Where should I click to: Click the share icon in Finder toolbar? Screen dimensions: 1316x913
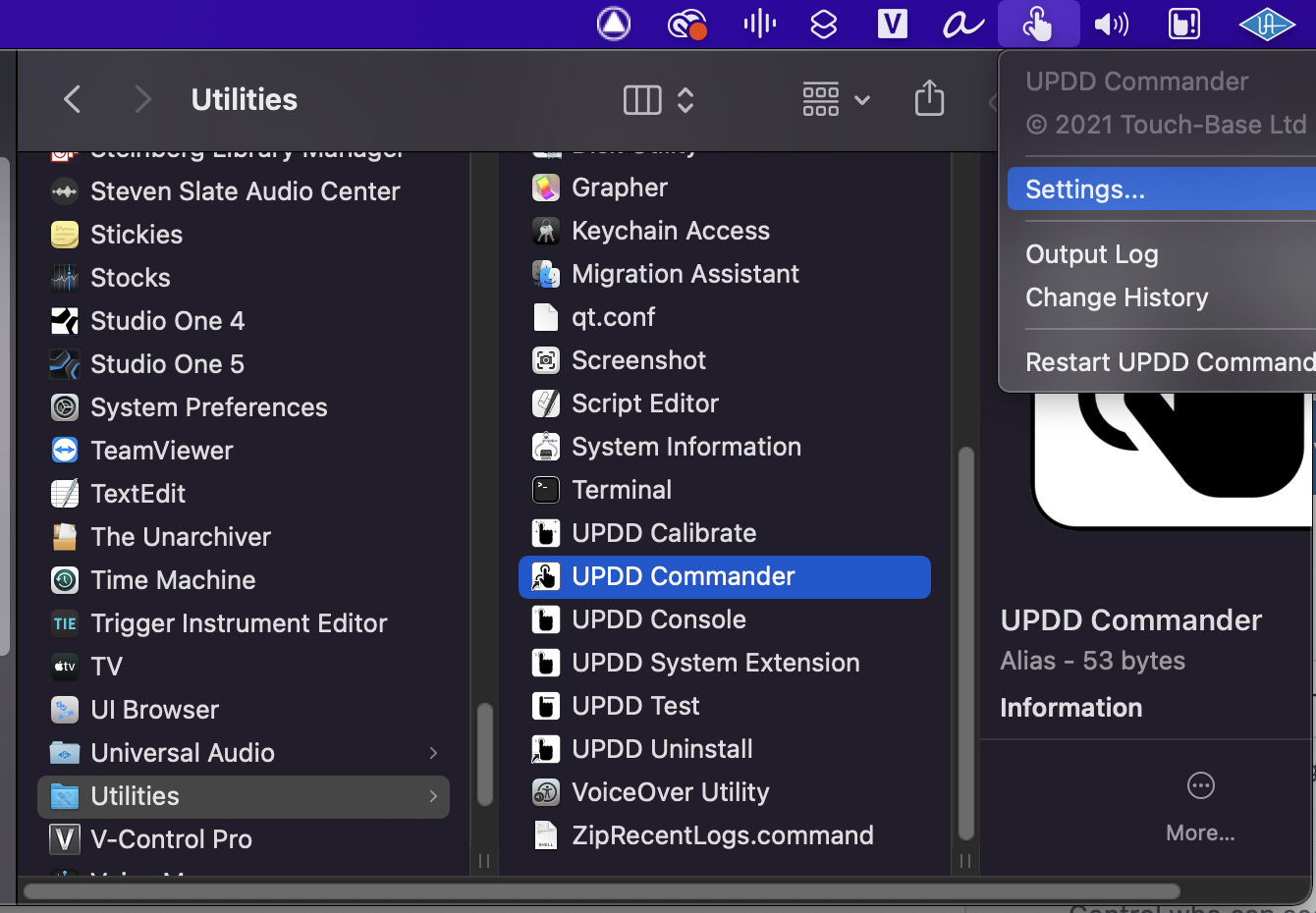929,98
